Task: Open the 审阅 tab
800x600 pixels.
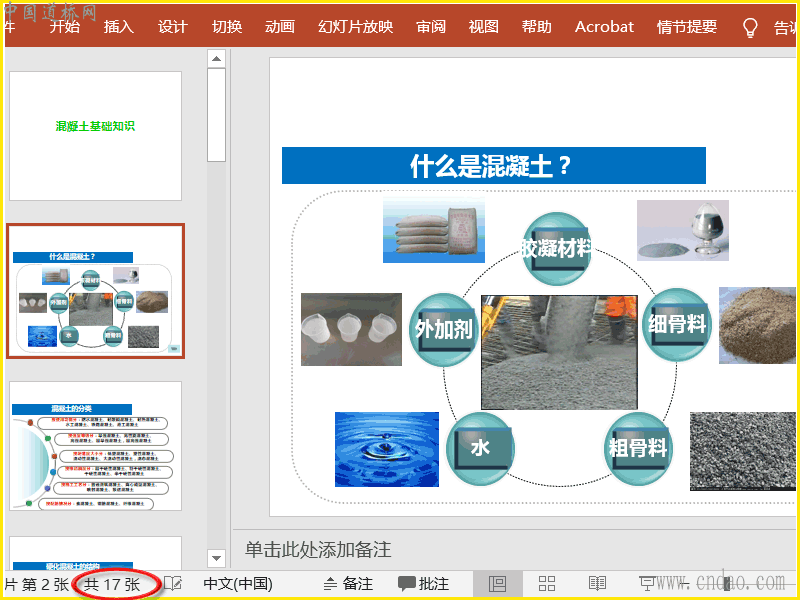Action: (431, 27)
